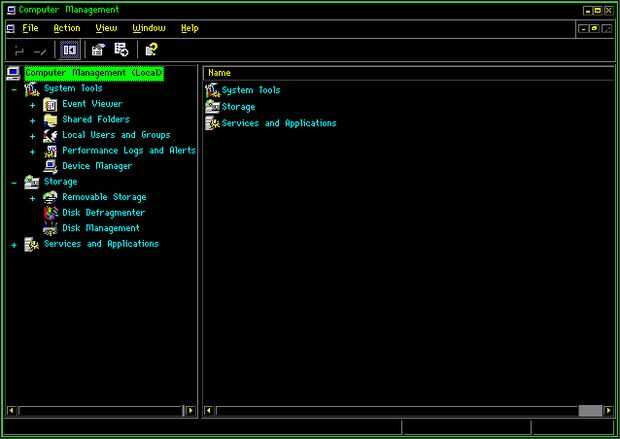This screenshot has width=620, height=439.
Task: Open the File menu
Action: click(30, 28)
